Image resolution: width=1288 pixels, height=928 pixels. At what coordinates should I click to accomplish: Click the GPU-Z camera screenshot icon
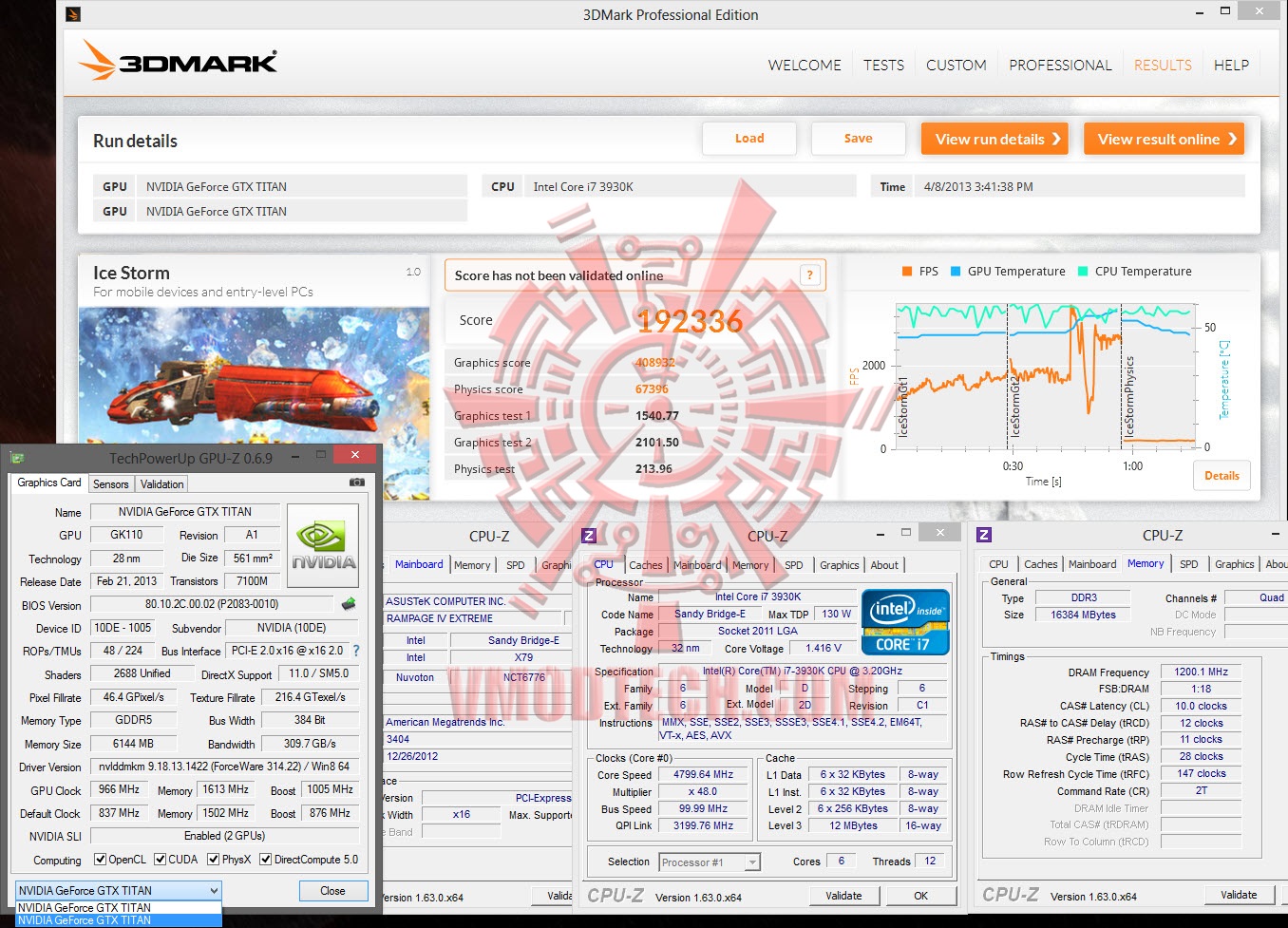tap(357, 483)
